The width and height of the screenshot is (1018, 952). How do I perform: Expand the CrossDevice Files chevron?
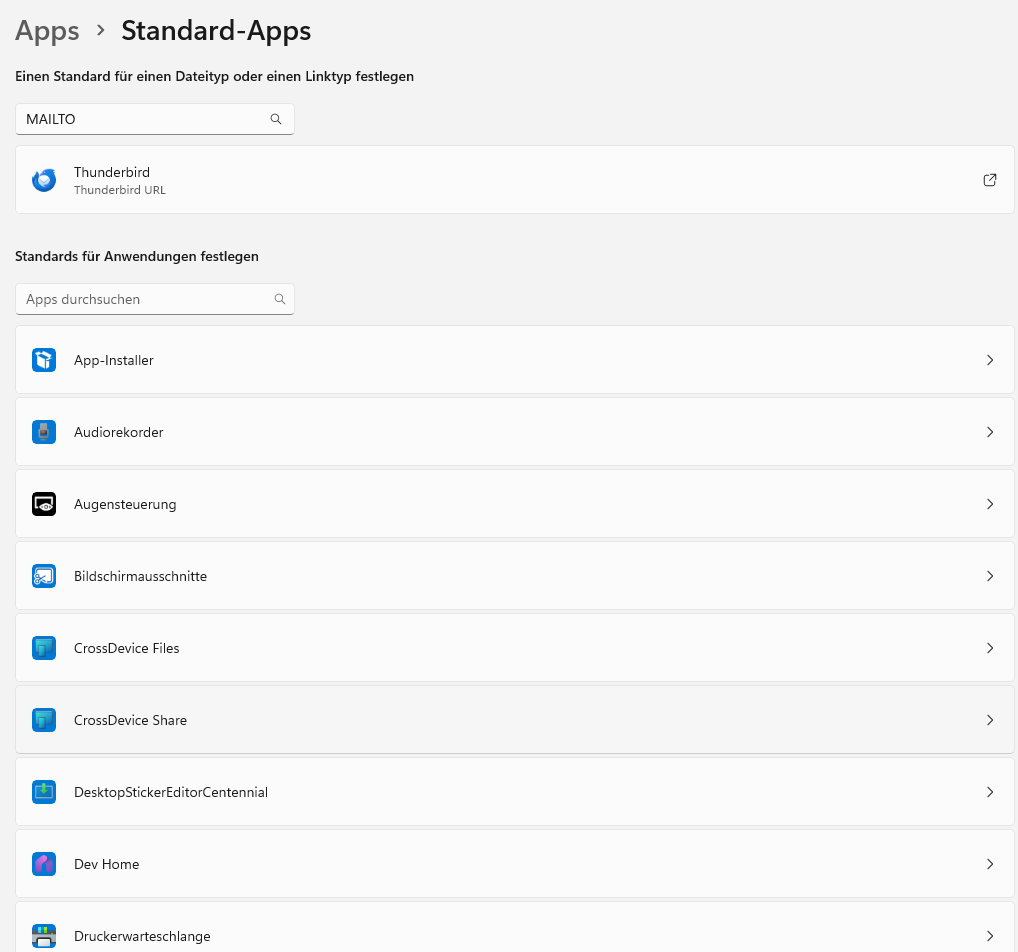989,648
